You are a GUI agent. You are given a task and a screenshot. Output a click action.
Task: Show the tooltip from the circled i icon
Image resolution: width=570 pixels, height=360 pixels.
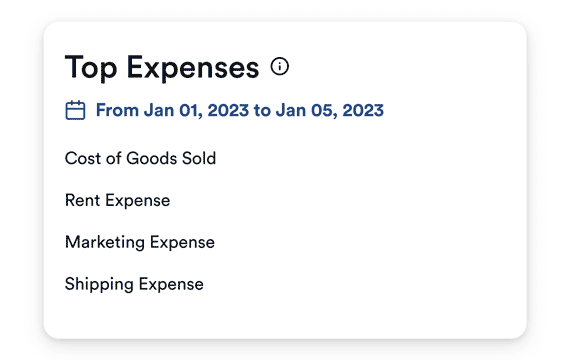point(280,67)
